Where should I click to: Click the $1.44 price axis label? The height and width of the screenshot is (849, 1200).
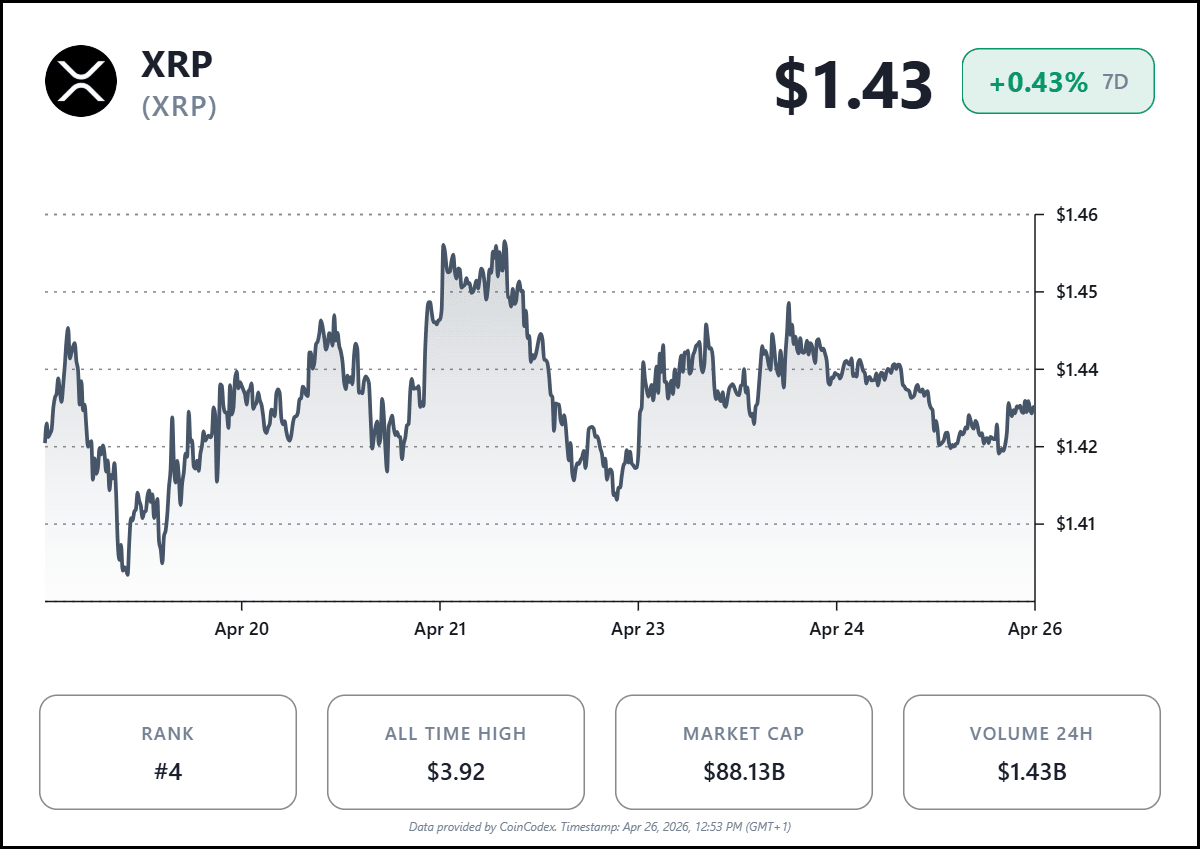[1077, 369]
